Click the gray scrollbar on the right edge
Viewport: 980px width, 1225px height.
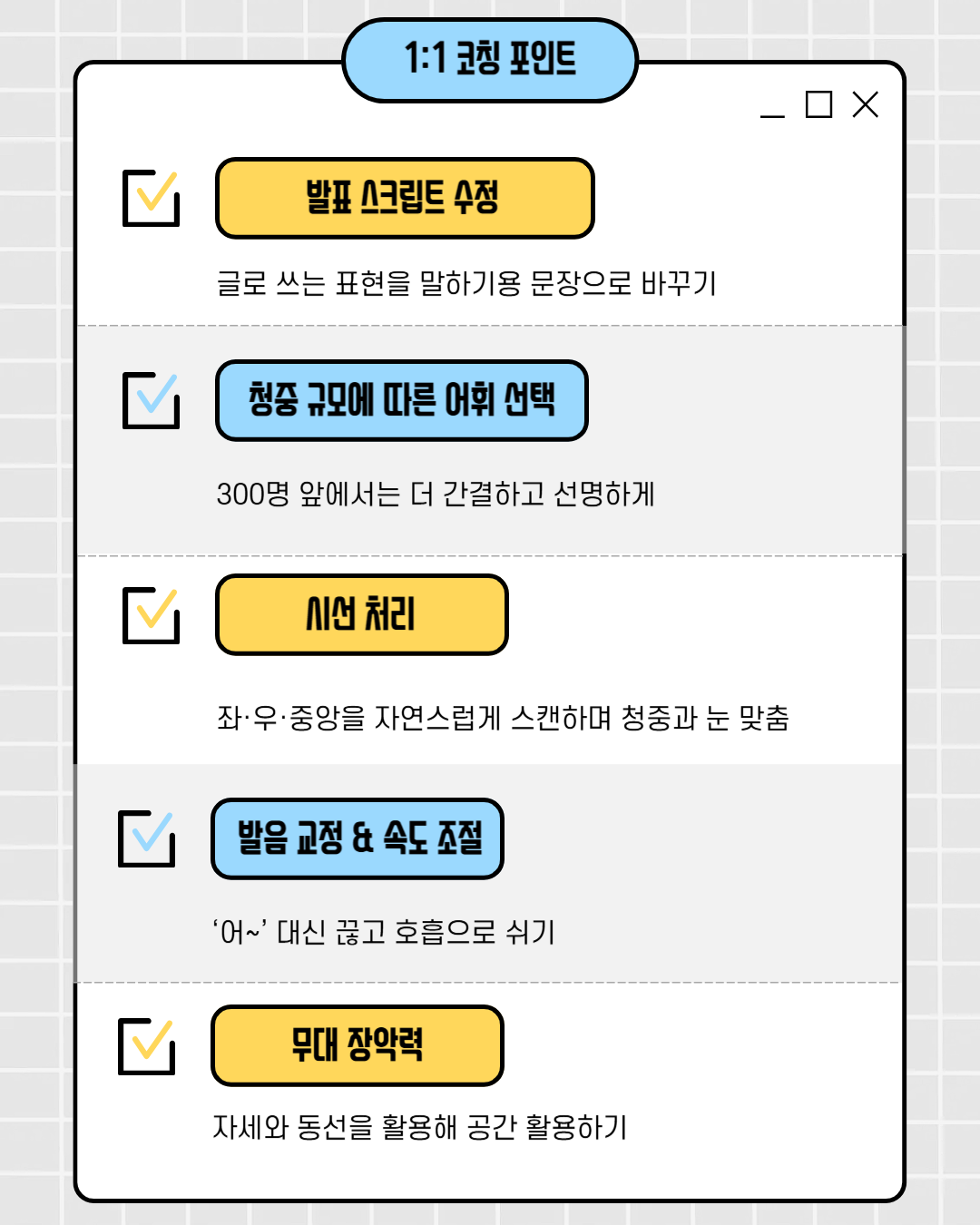[904, 440]
